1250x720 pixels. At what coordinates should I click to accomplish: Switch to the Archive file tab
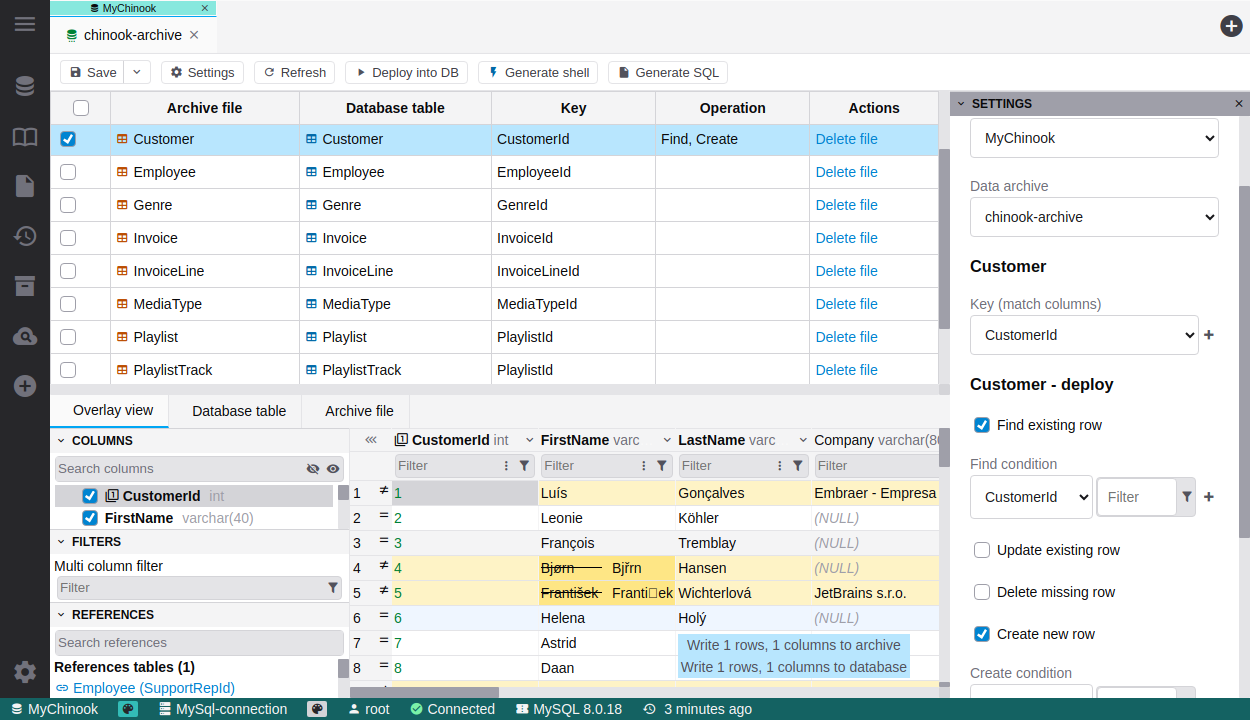point(359,411)
